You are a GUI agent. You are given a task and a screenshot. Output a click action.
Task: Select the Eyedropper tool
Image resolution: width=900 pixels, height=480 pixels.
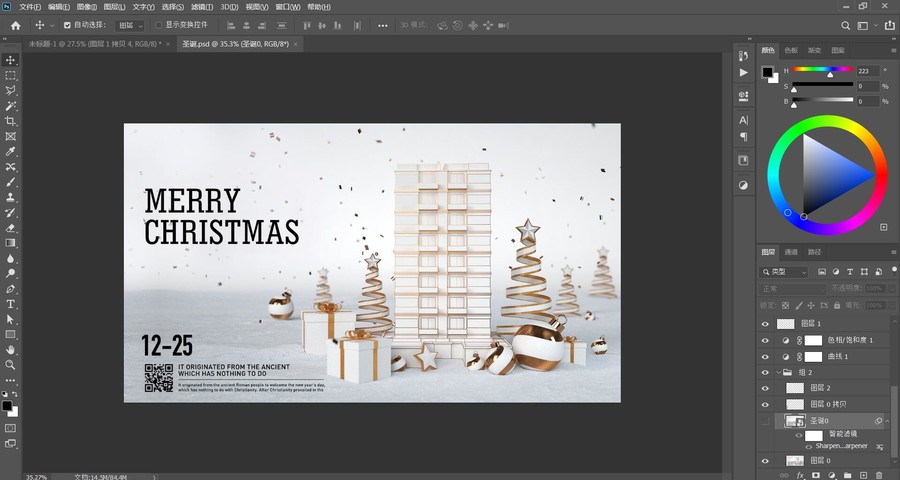10,152
